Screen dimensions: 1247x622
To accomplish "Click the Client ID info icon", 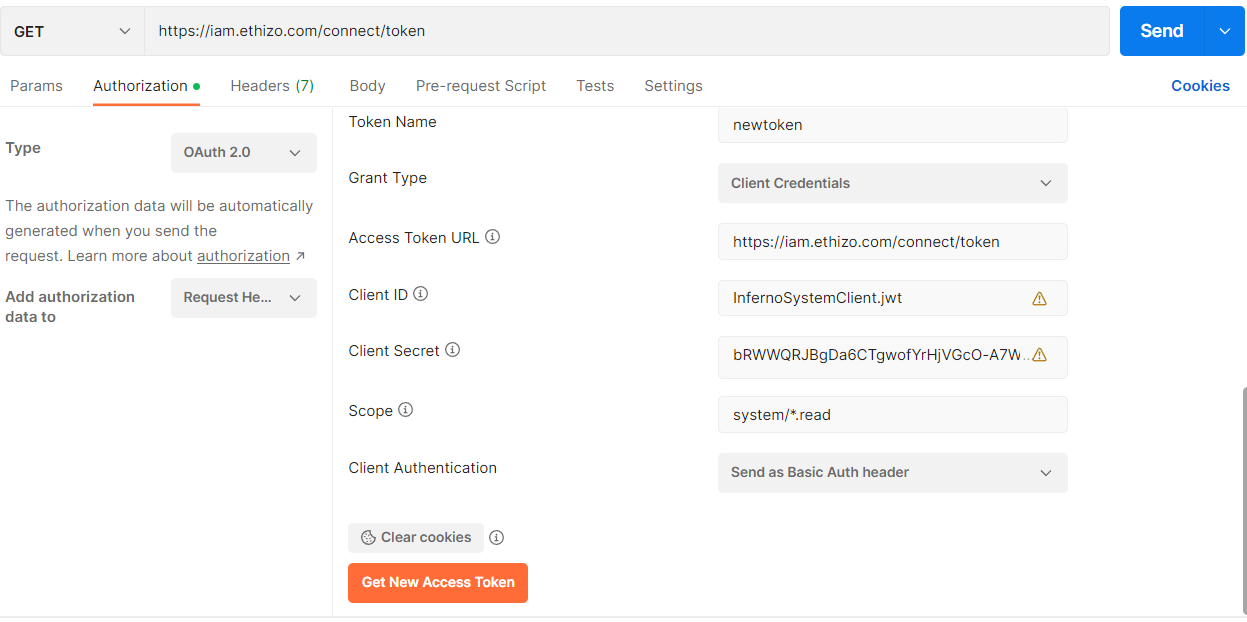I will click(x=419, y=293).
